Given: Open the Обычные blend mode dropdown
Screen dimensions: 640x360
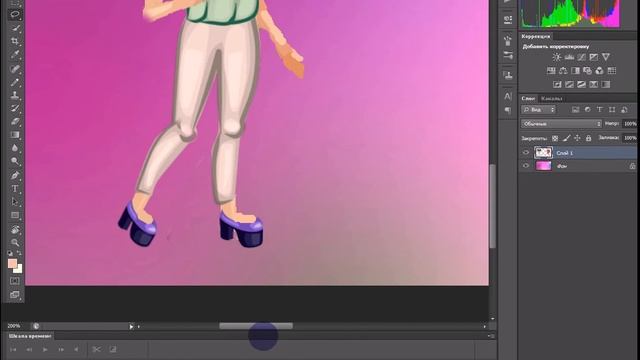Looking at the screenshot, I should [x=561, y=124].
